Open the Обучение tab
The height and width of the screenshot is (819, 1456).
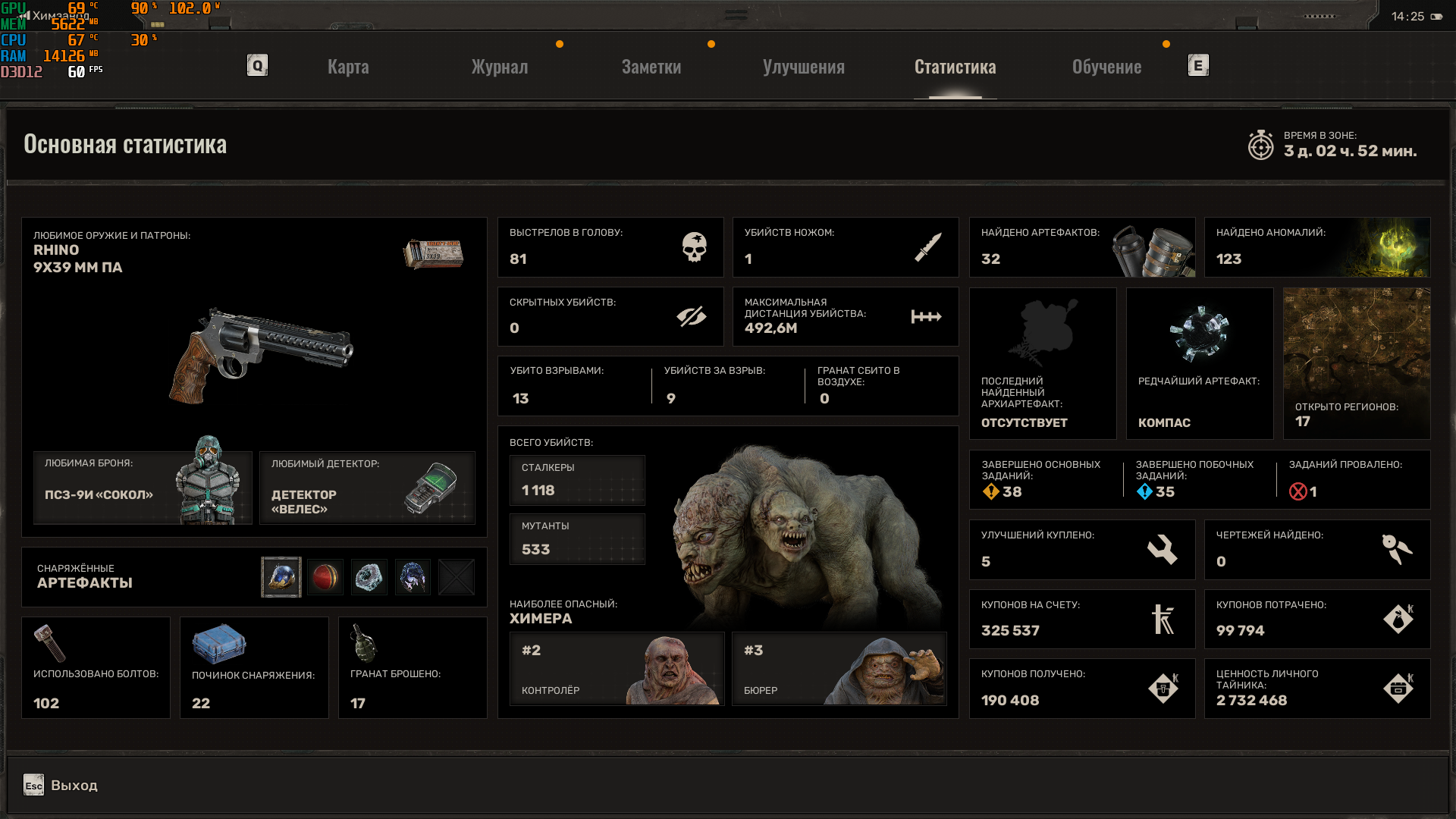click(1107, 67)
